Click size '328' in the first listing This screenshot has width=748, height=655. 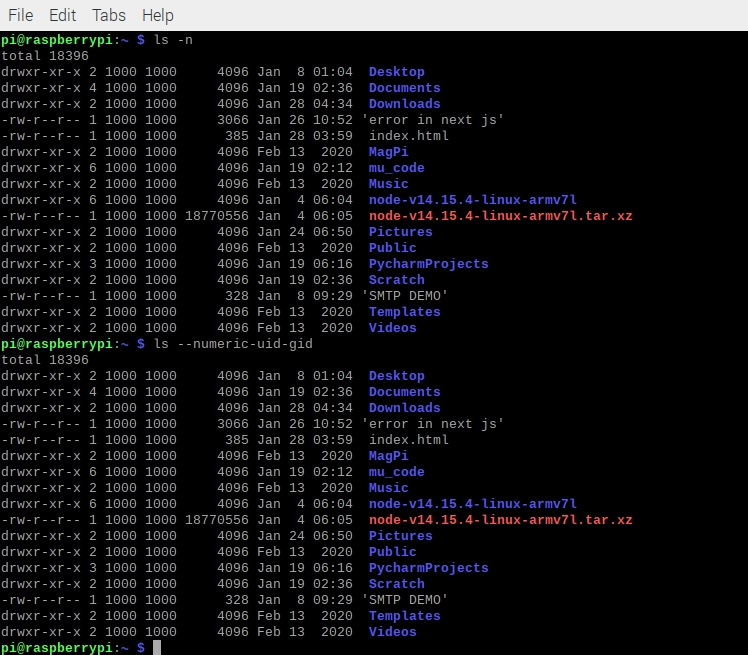pyautogui.click(x=237, y=296)
